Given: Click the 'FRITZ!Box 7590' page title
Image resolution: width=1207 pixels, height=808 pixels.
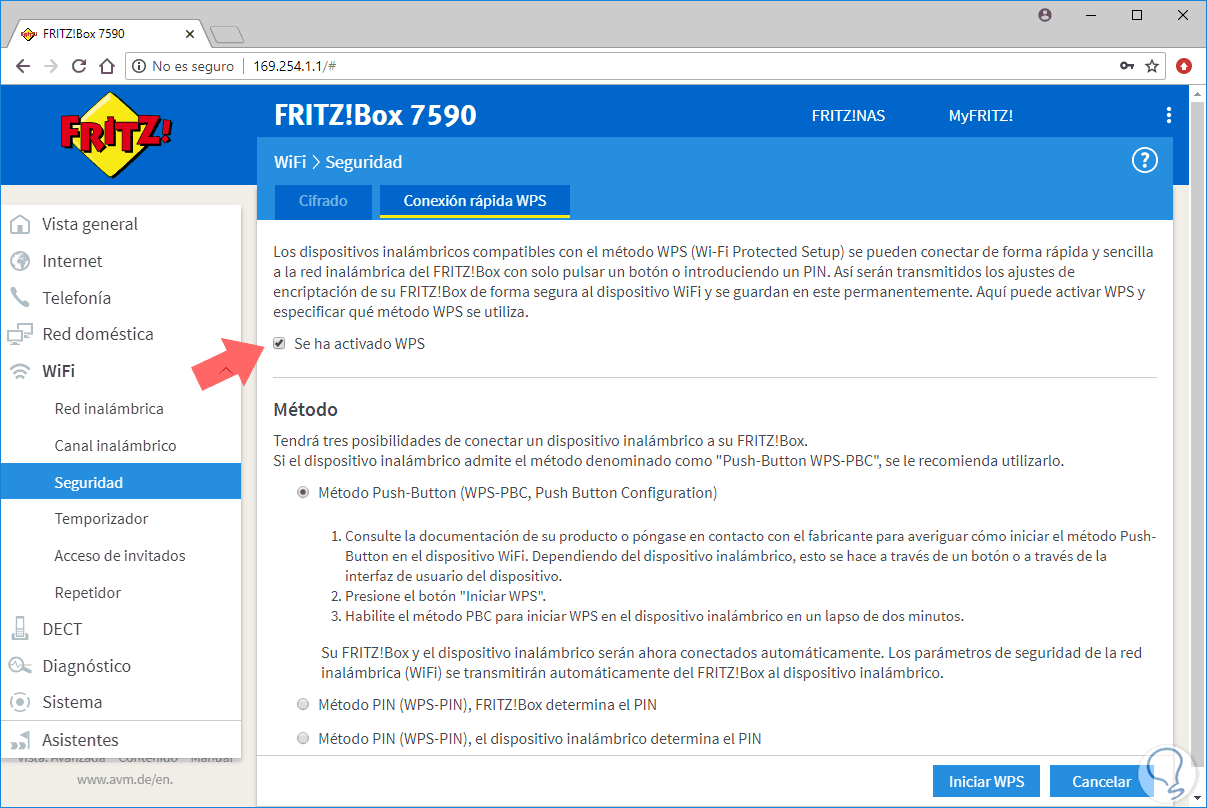Looking at the screenshot, I should pyautogui.click(x=375, y=115).
